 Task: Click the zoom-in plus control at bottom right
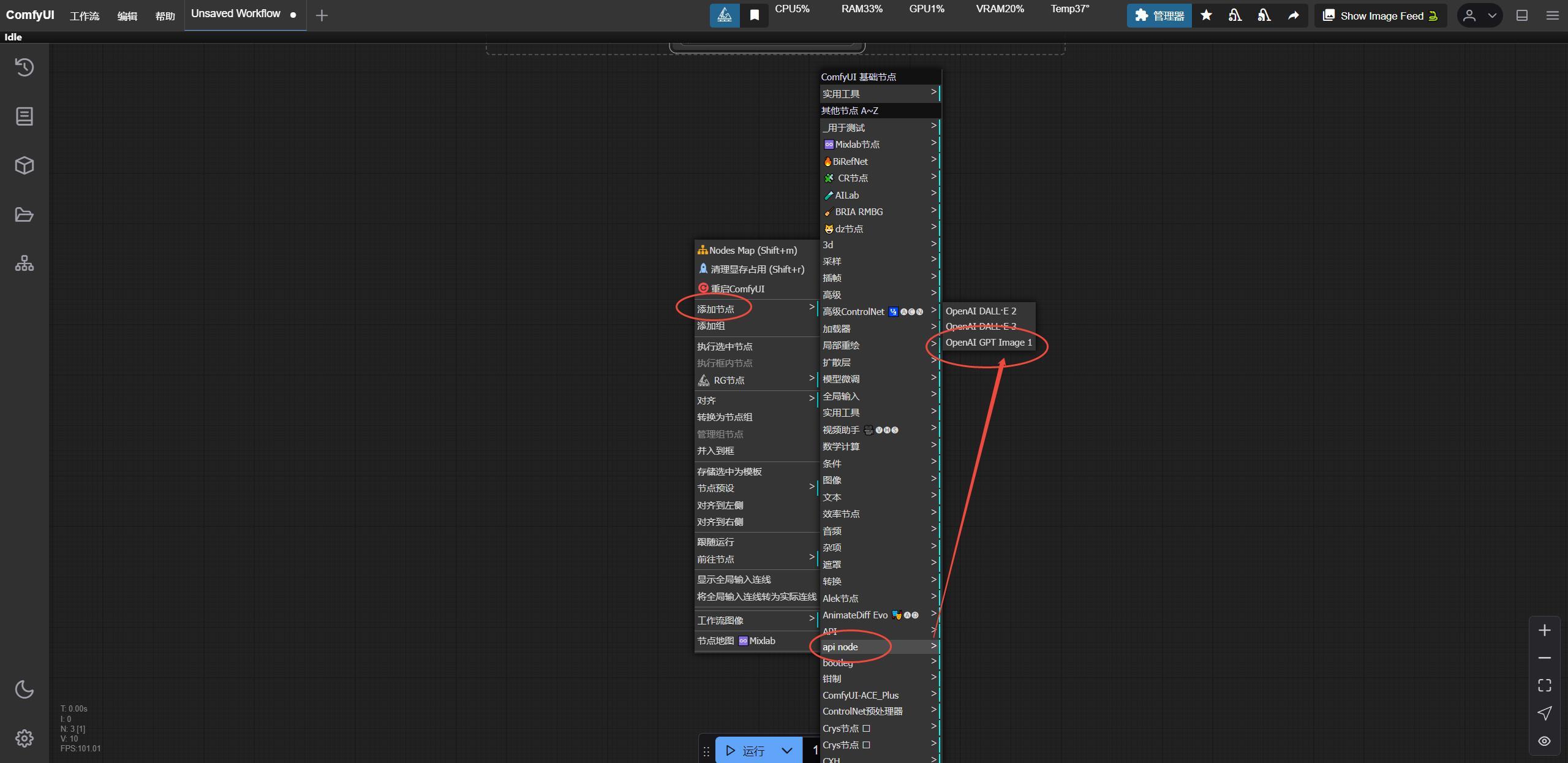[x=1544, y=630]
